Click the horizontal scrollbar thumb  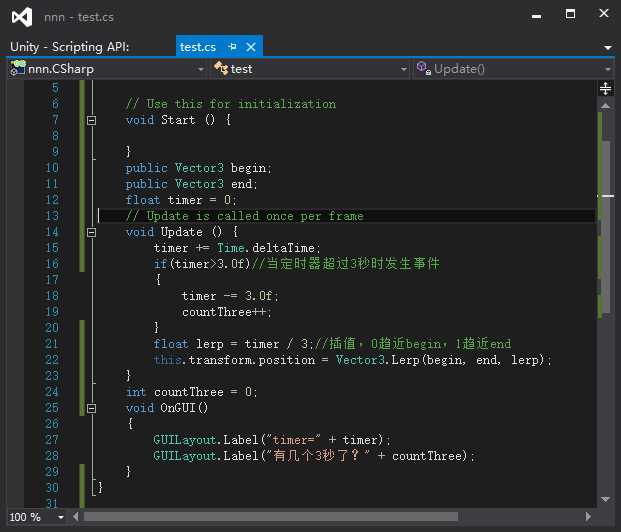(271, 517)
